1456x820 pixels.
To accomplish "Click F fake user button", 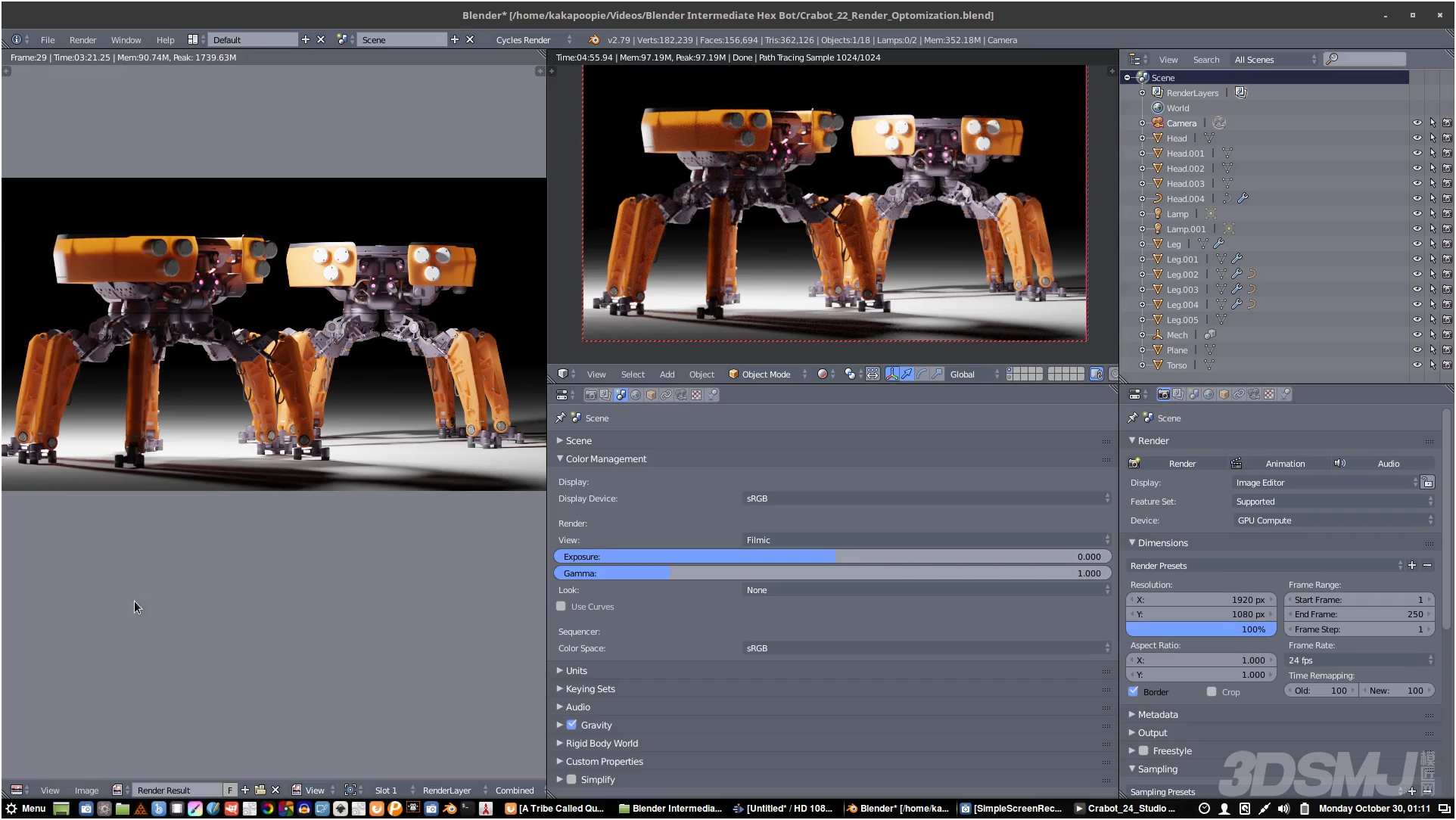I will pyautogui.click(x=230, y=790).
